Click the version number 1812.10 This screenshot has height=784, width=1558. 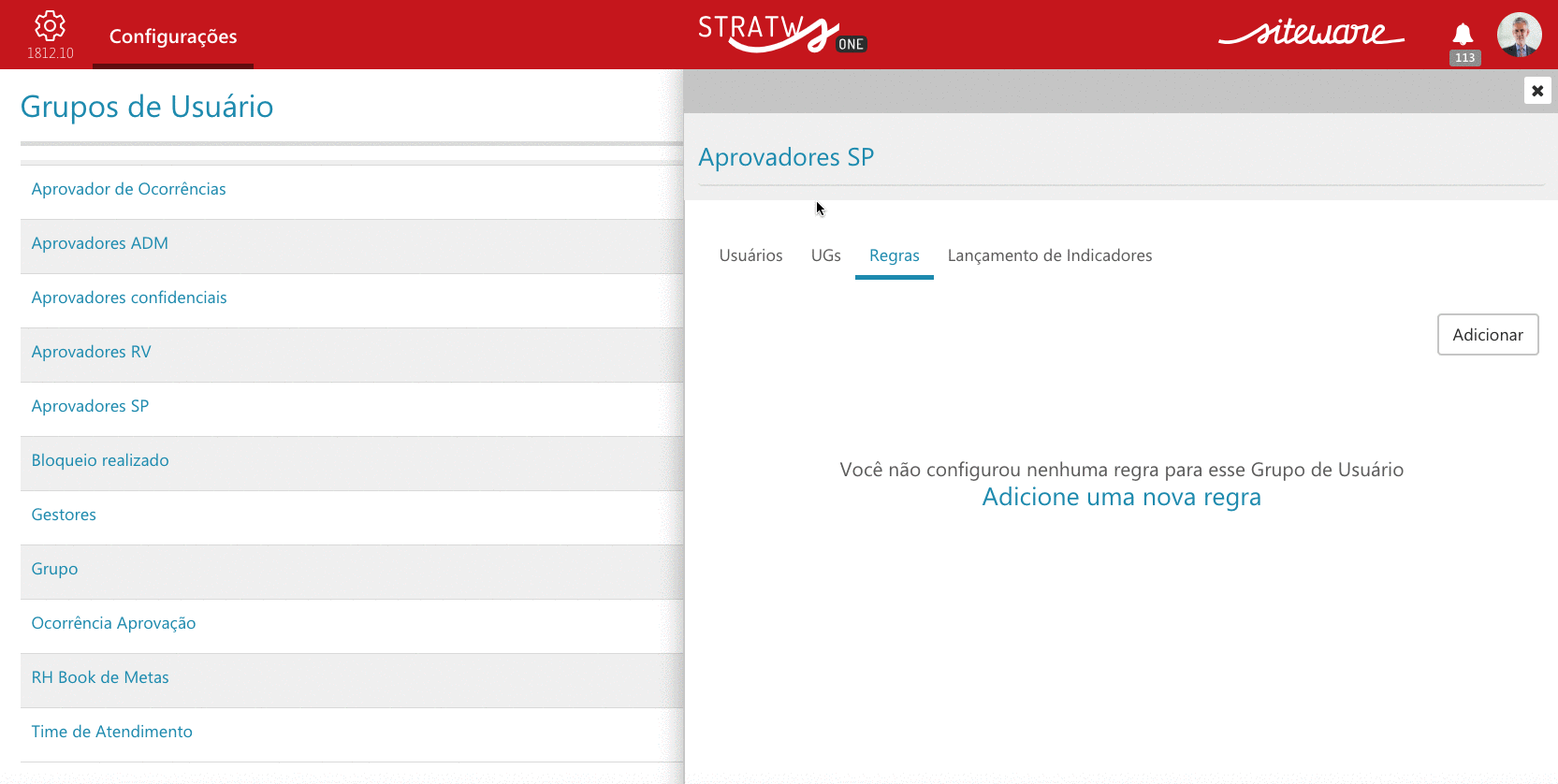click(x=50, y=53)
